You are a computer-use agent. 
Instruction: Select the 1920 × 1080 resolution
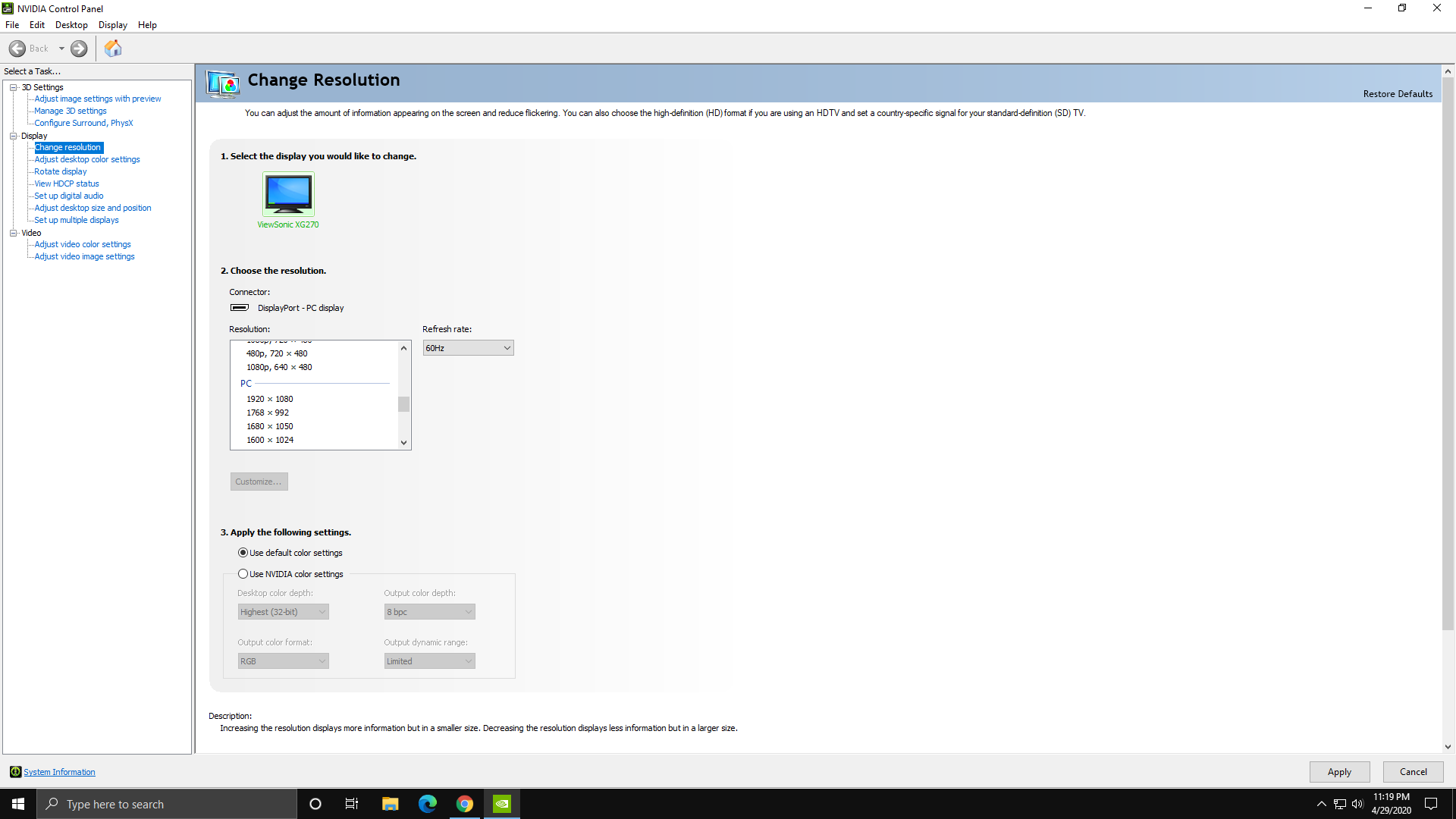point(269,398)
